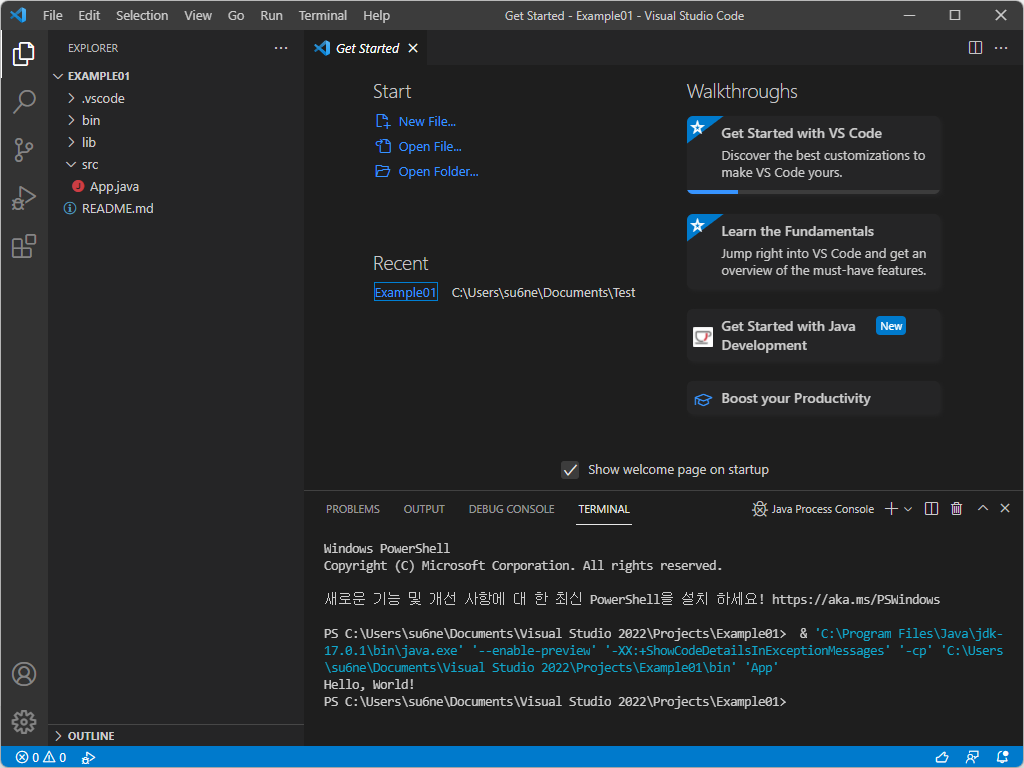Open the Selection menu
The image size is (1024, 768).
click(x=142, y=16)
